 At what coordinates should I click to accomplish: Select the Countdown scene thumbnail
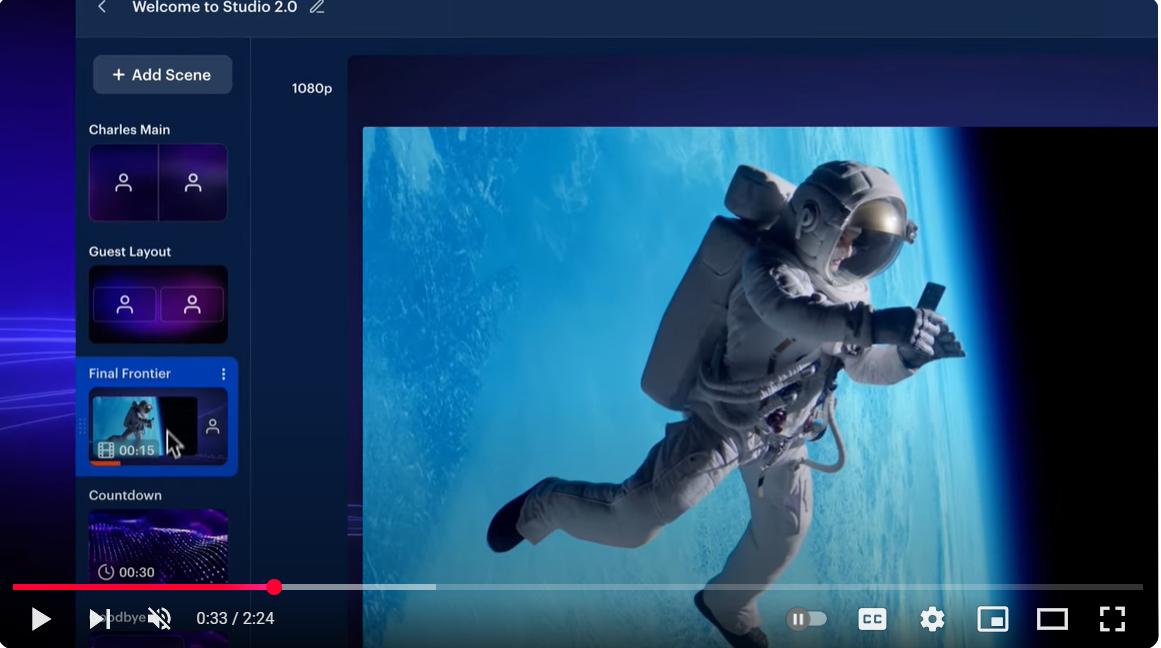pyautogui.click(x=158, y=547)
